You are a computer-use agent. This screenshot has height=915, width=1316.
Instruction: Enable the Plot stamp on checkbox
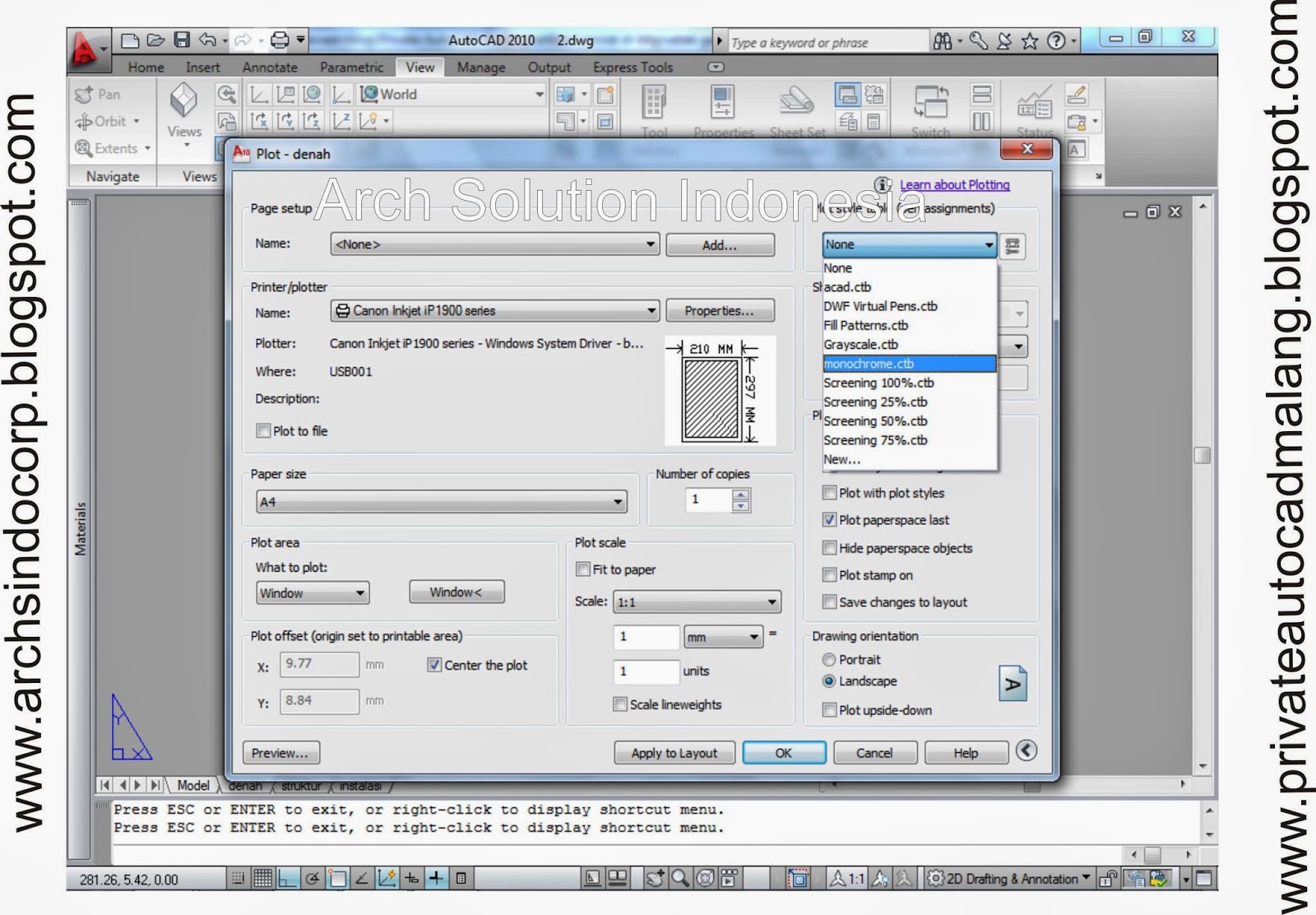[829, 575]
